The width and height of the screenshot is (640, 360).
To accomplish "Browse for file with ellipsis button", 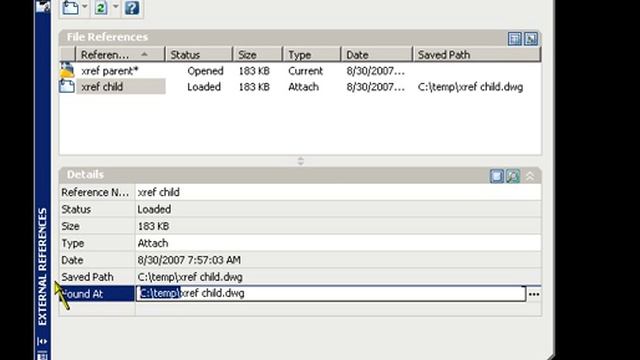I will click(x=534, y=294).
